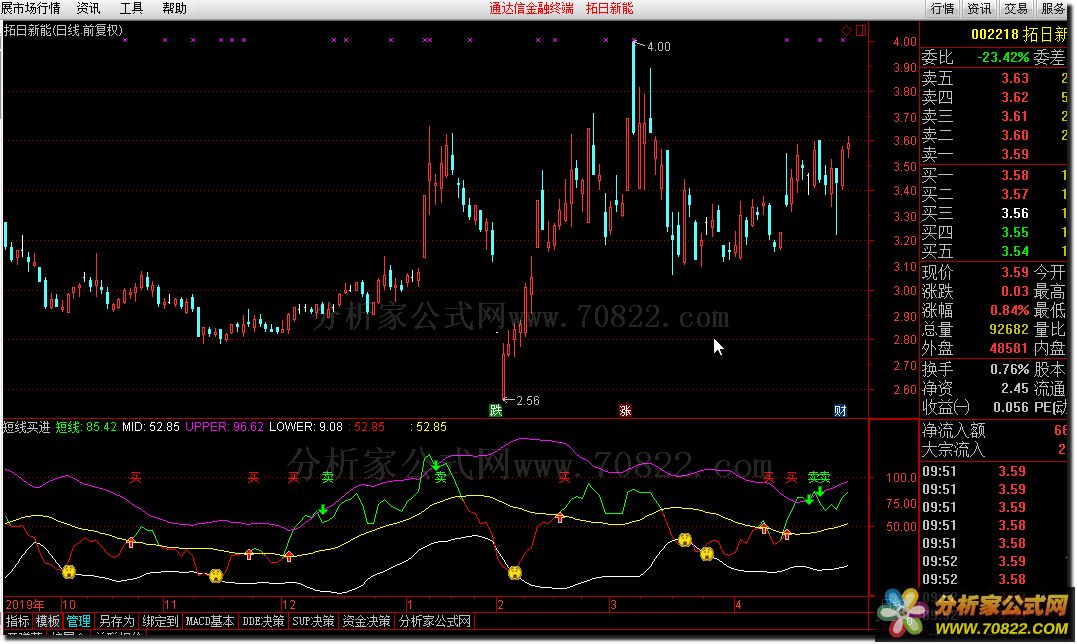Click the 绑定到 tab

click(x=160, y=621)
